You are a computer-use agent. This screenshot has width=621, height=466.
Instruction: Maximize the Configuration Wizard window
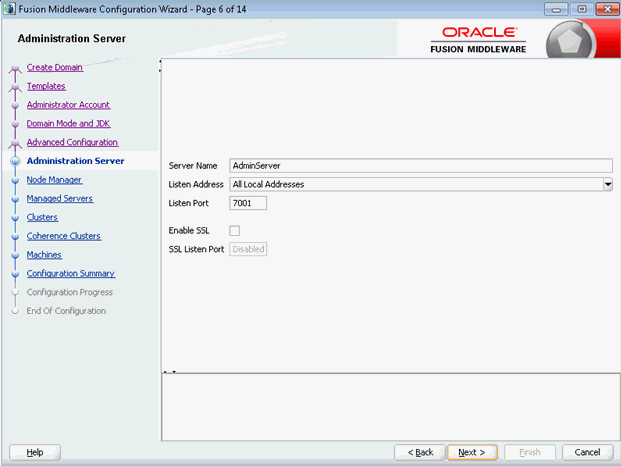(581, 9)
